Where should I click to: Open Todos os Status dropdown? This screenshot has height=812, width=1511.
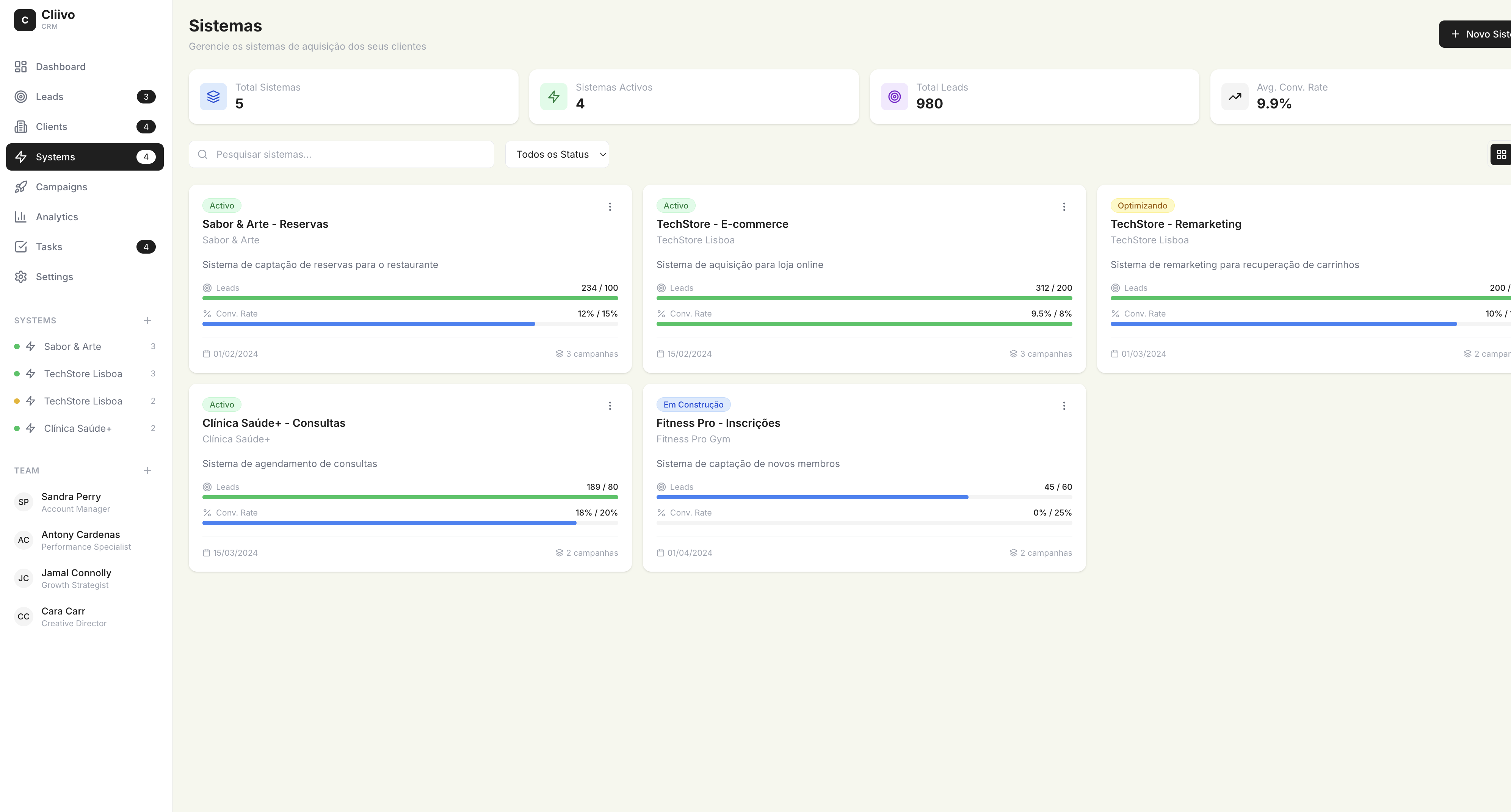[556, 154]
